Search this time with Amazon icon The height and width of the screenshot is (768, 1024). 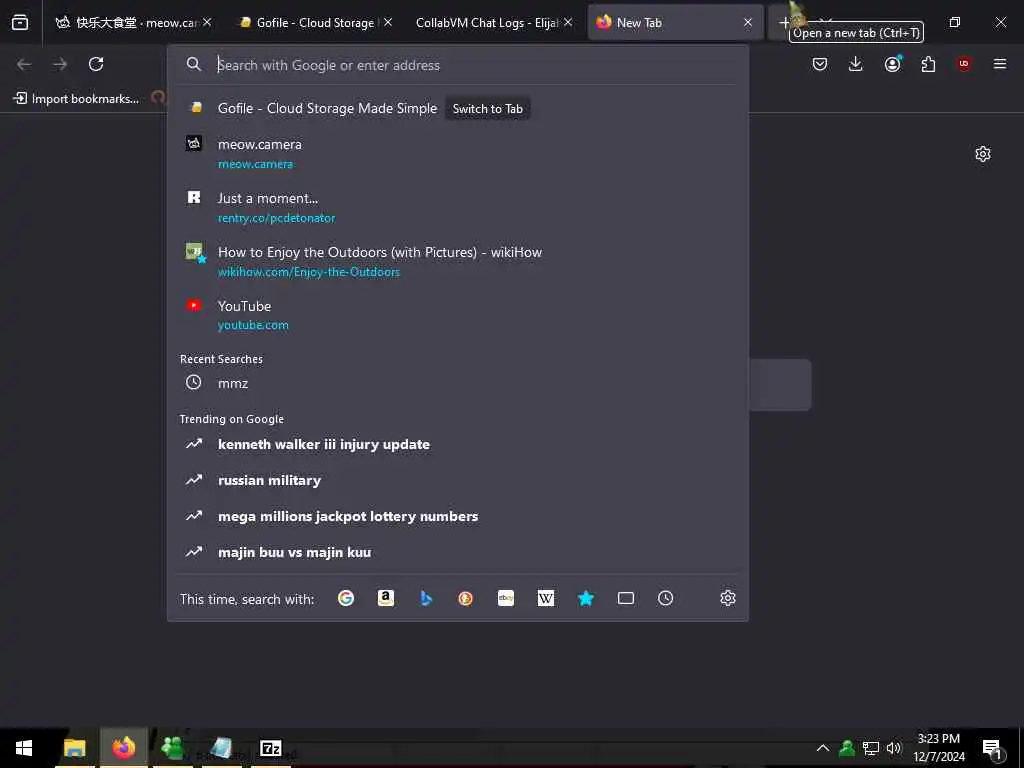386,598
